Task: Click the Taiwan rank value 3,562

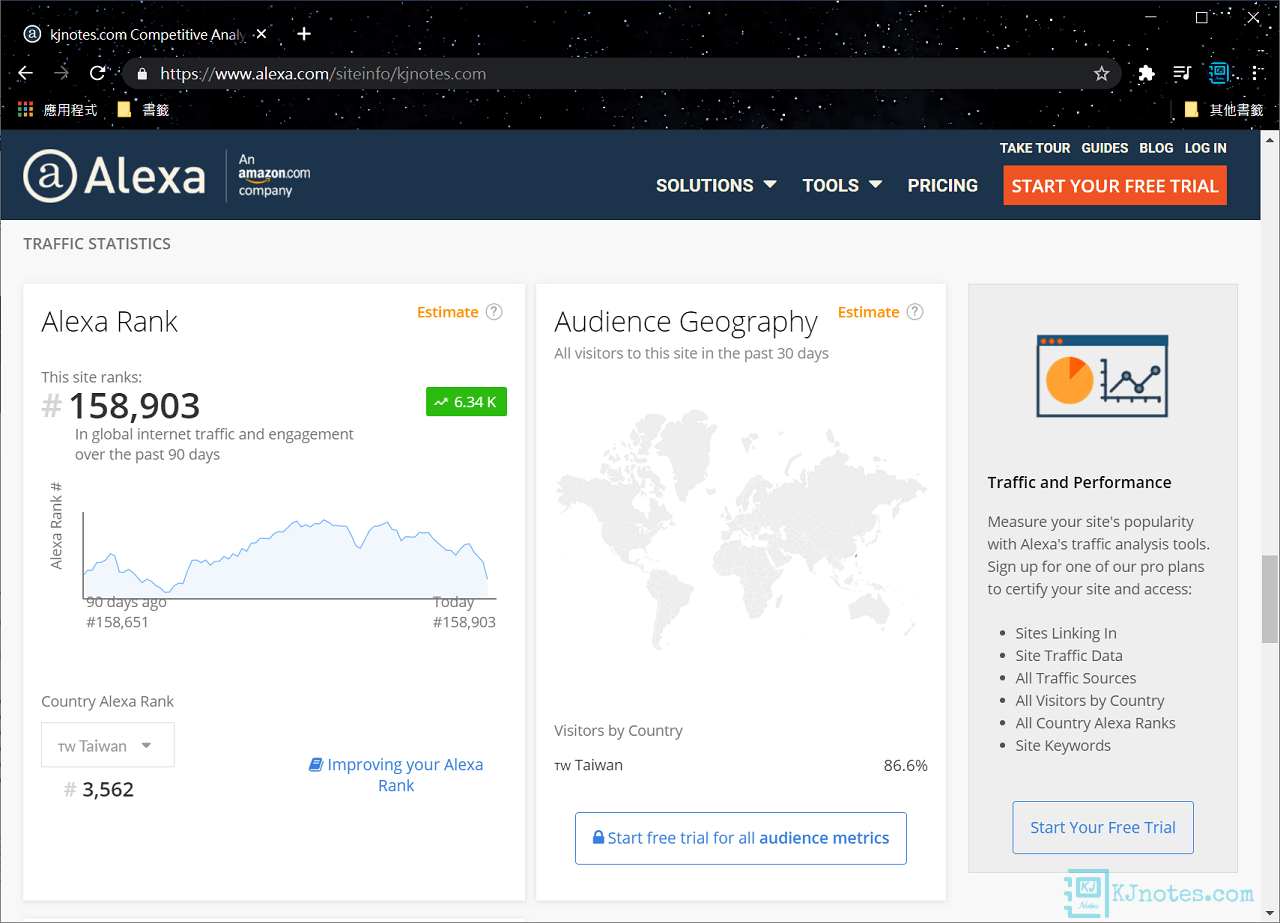Action: [x=108, y=789]
